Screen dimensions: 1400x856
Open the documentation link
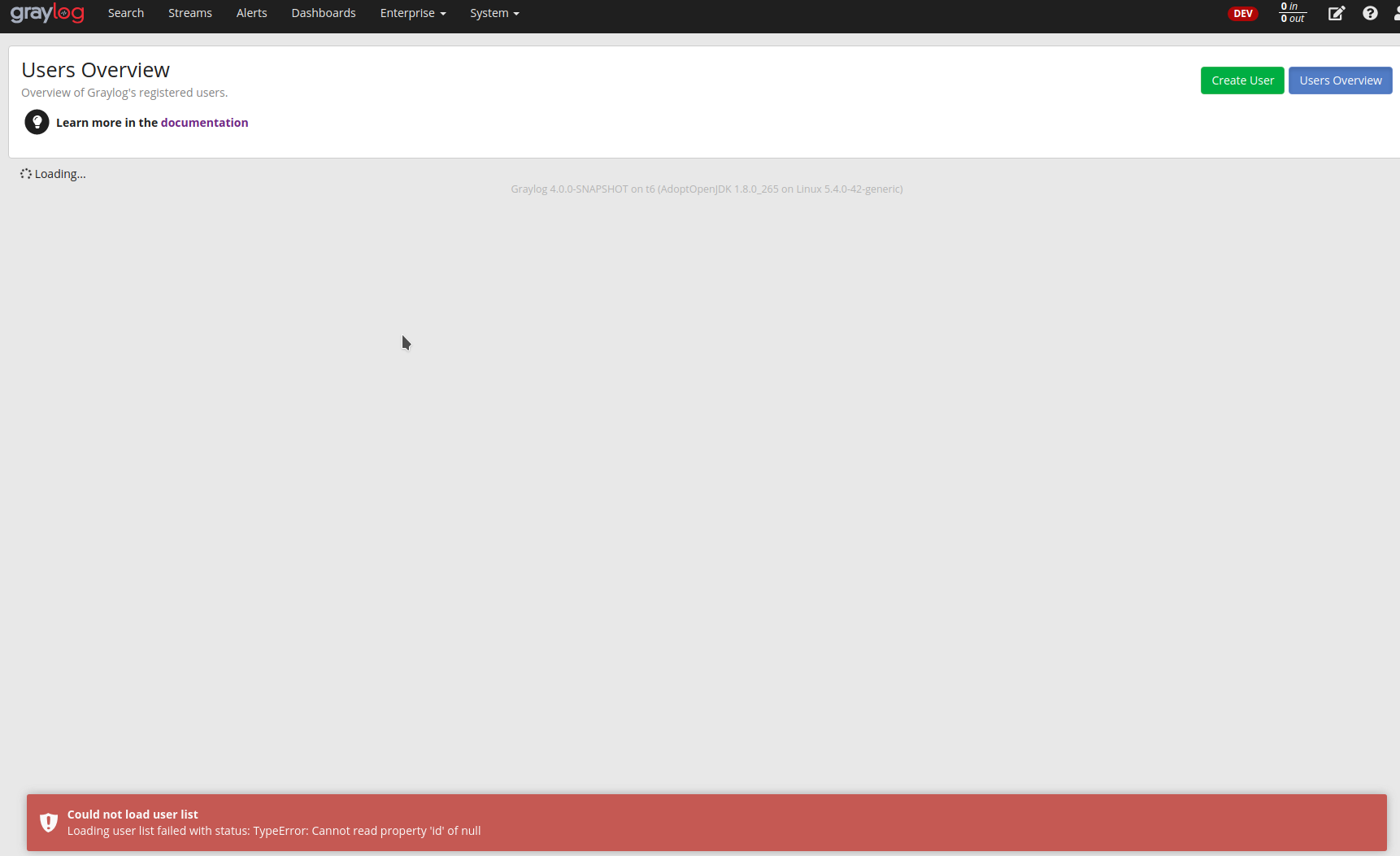(x=205, y=123)
